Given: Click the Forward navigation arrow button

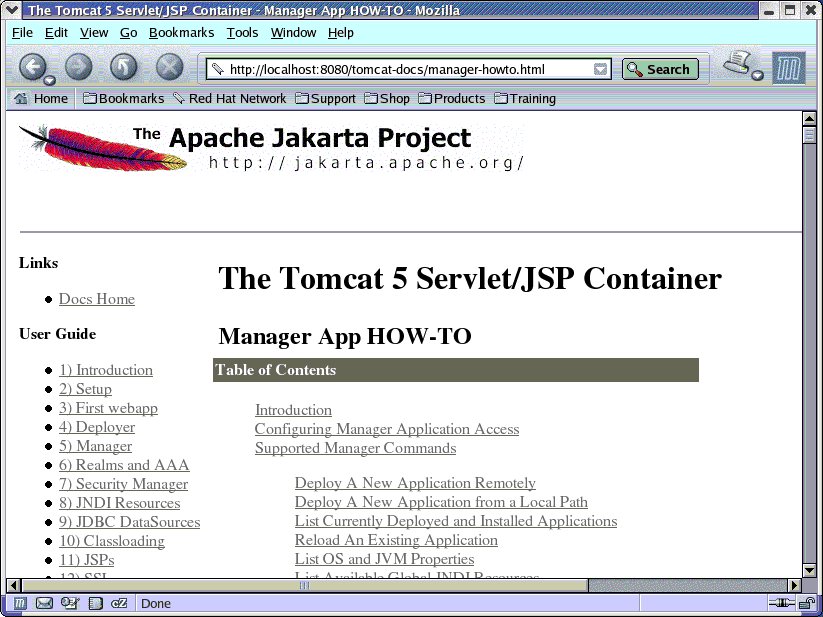Looking at the screenshot, I should [79, 67].
